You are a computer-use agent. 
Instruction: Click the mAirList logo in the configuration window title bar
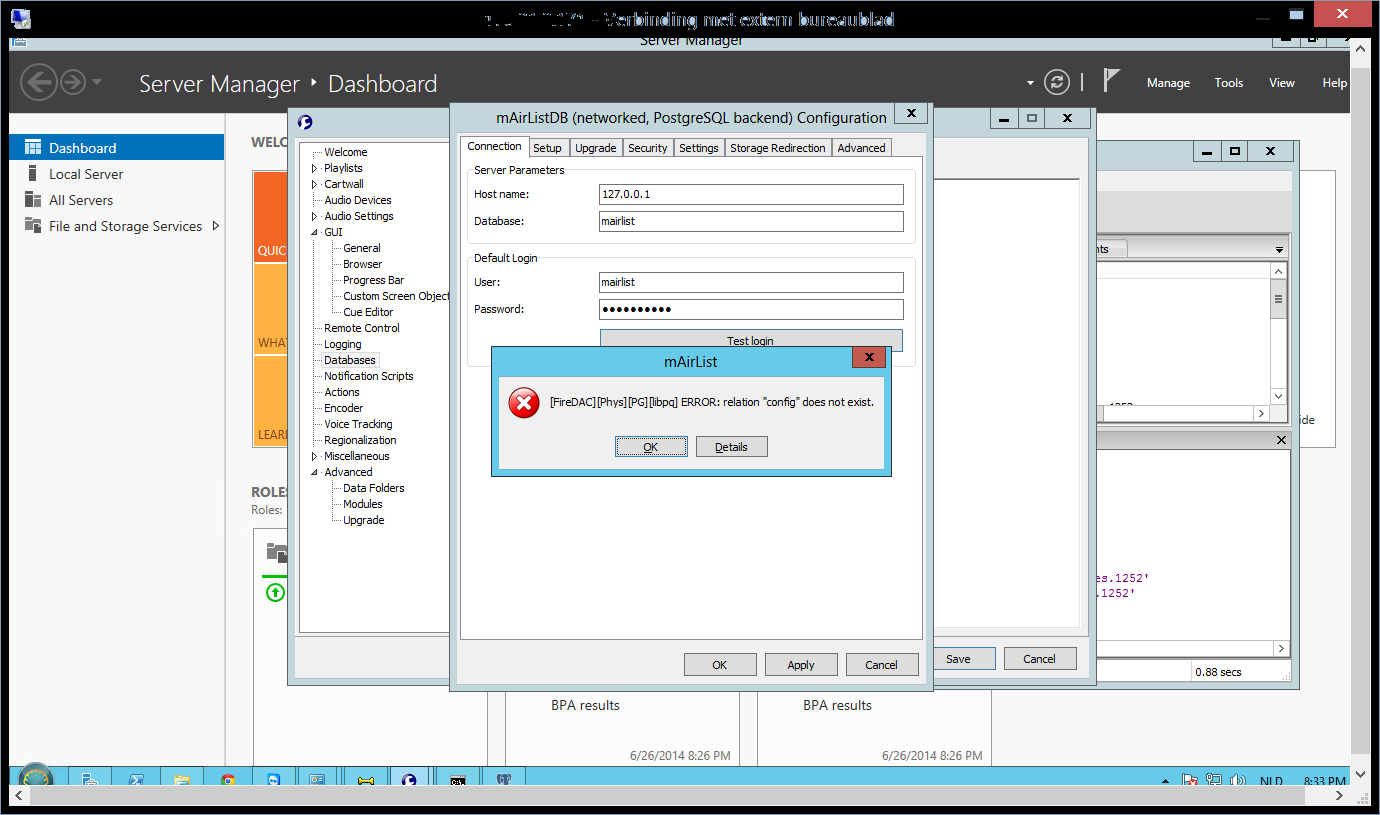305,122
